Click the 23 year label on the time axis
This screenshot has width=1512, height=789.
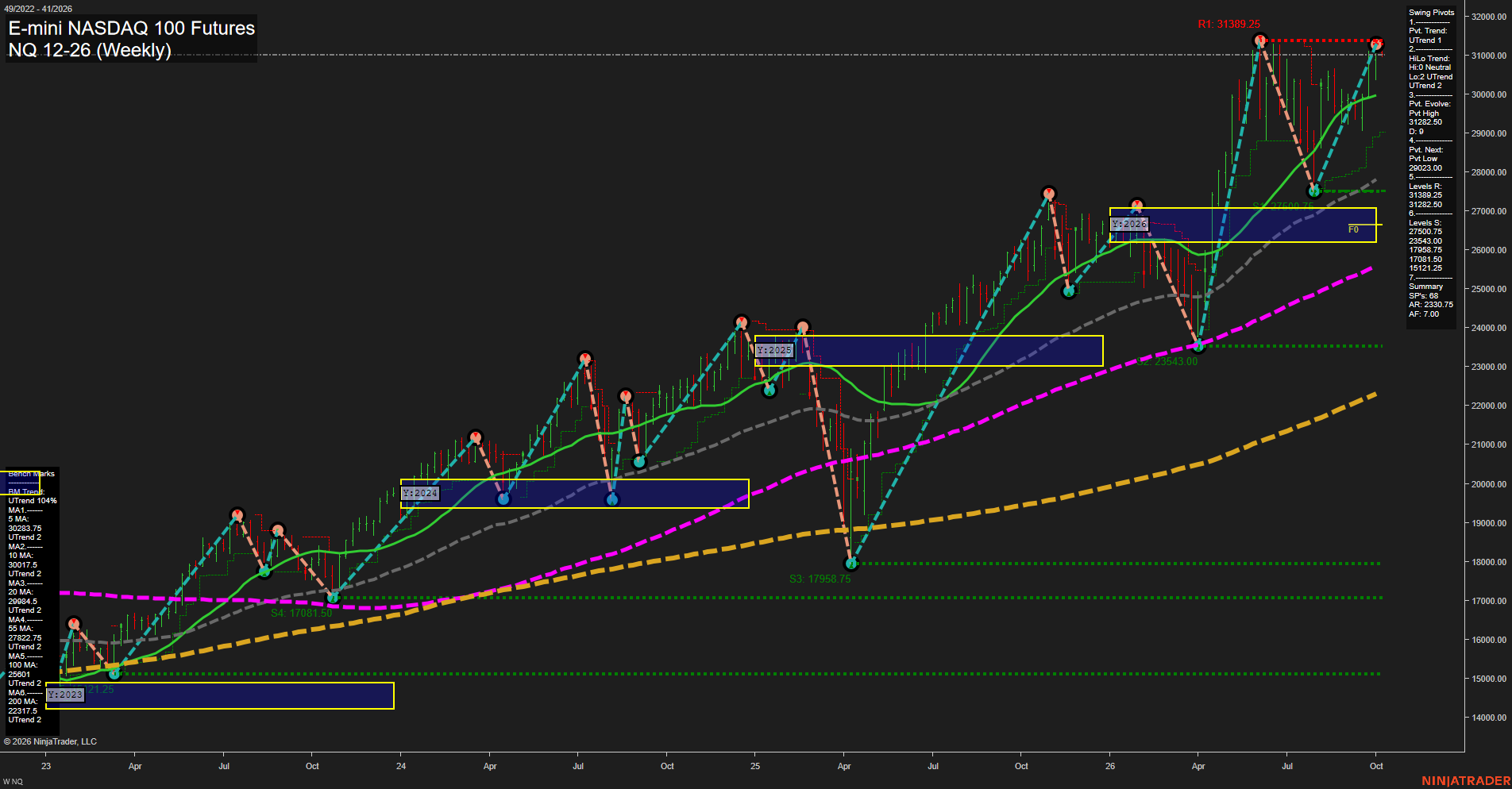46,766
